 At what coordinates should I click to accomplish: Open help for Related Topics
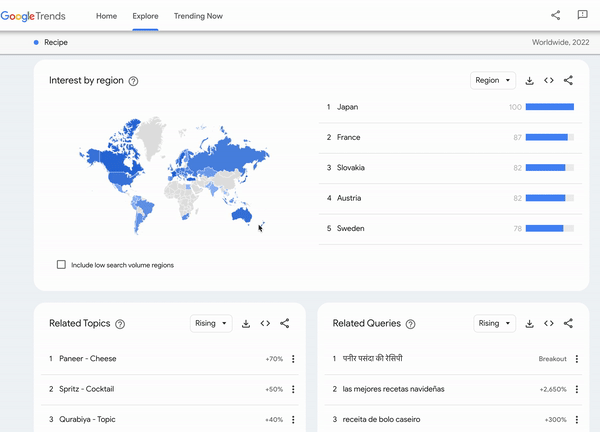click(120, 324)
